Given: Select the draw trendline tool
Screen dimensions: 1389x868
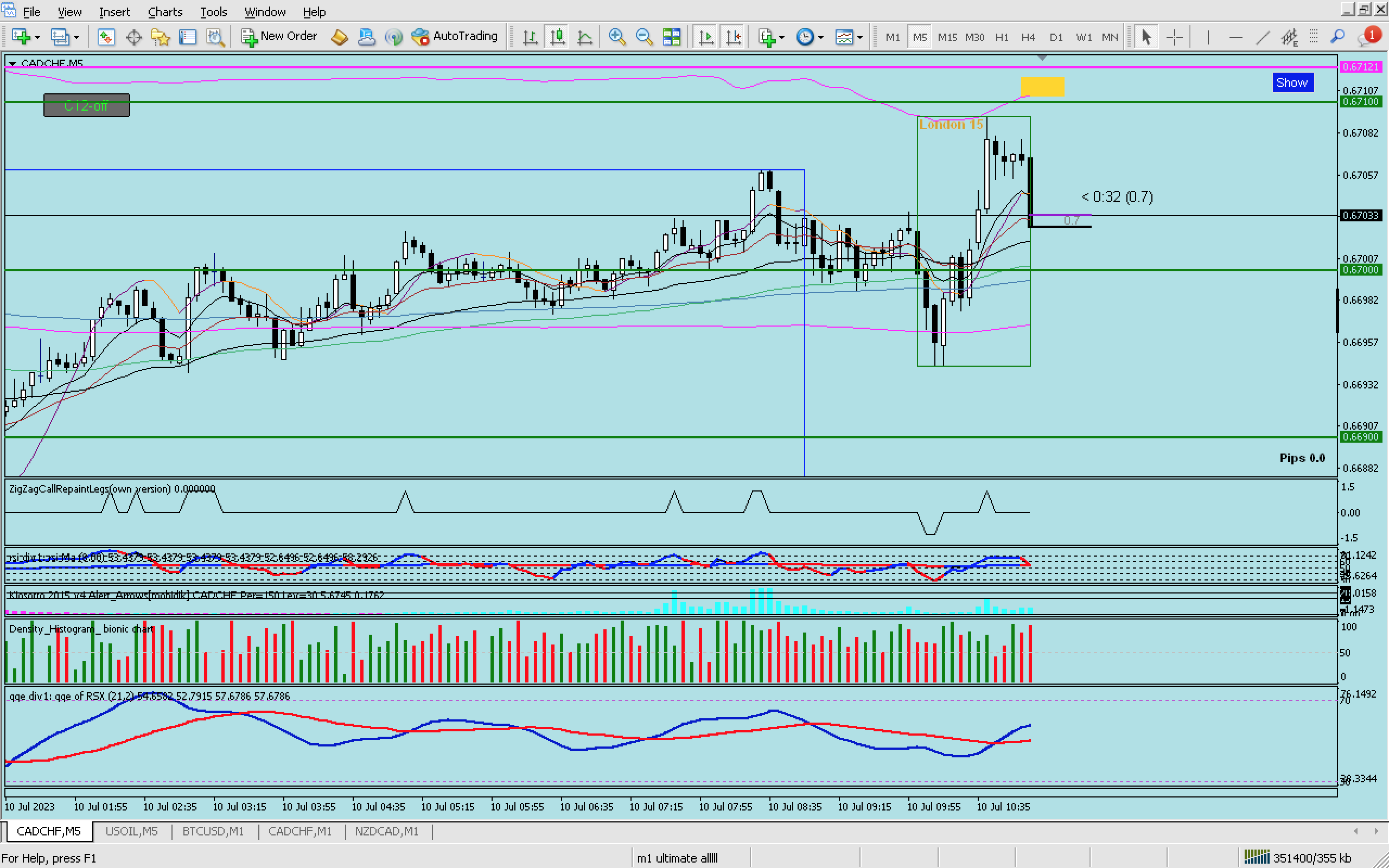Looking at the screenshot, I should pos(1262,37).
